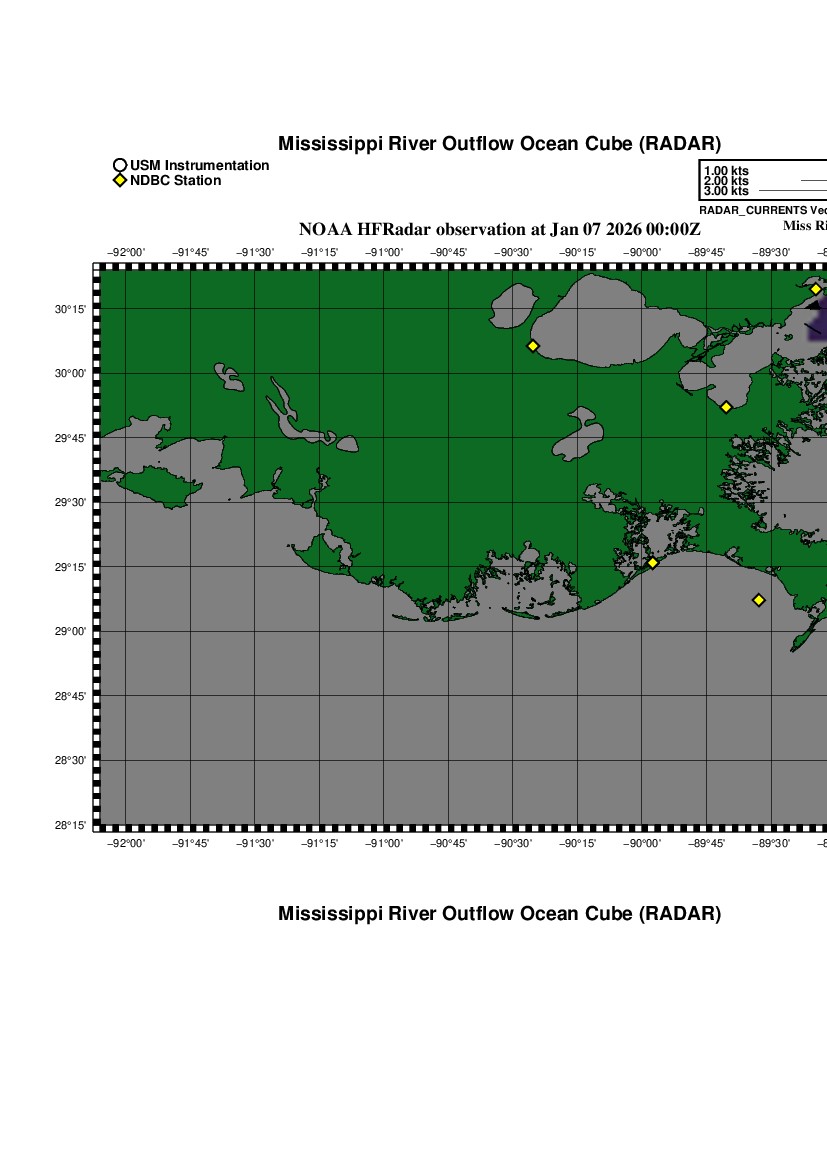The width and height of the screenshot is (827, 1170).
Task: Click the "USM Instrumentation" legend text
Action: [199, 166]
